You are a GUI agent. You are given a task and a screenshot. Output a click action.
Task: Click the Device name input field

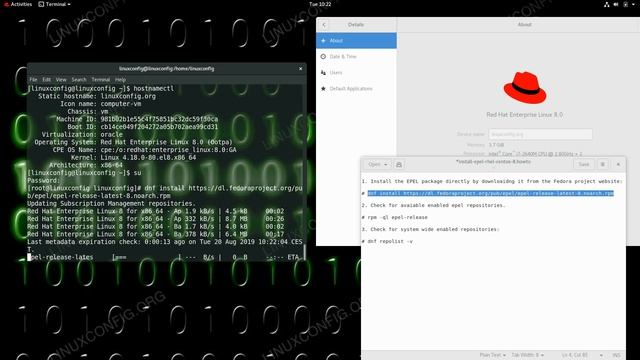point(540,134)
